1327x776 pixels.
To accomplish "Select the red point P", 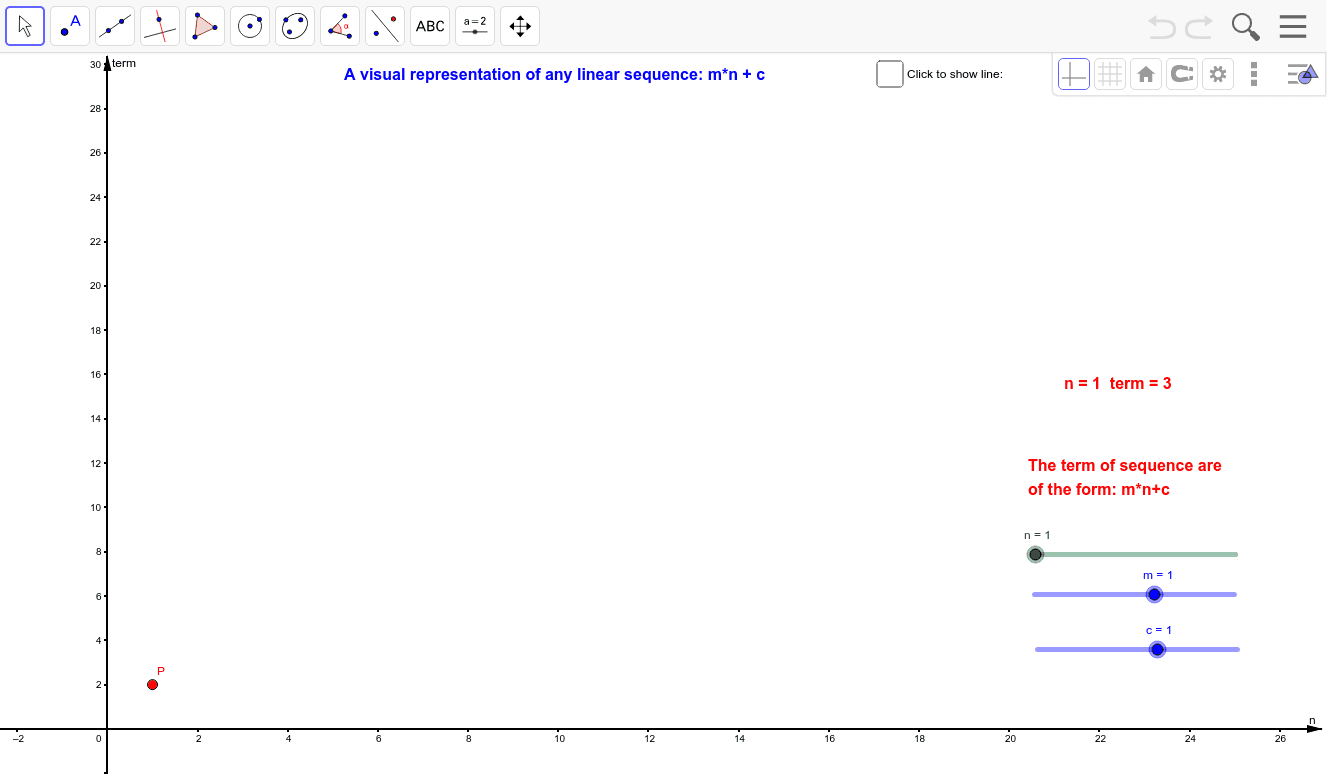I will coord(152,684).
